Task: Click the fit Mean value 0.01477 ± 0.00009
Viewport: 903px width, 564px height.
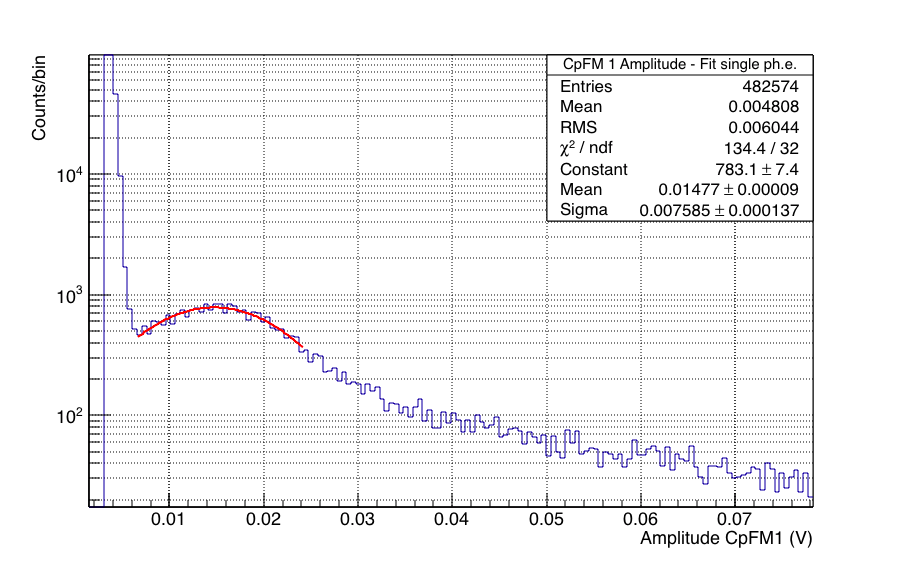Action: 729,190
